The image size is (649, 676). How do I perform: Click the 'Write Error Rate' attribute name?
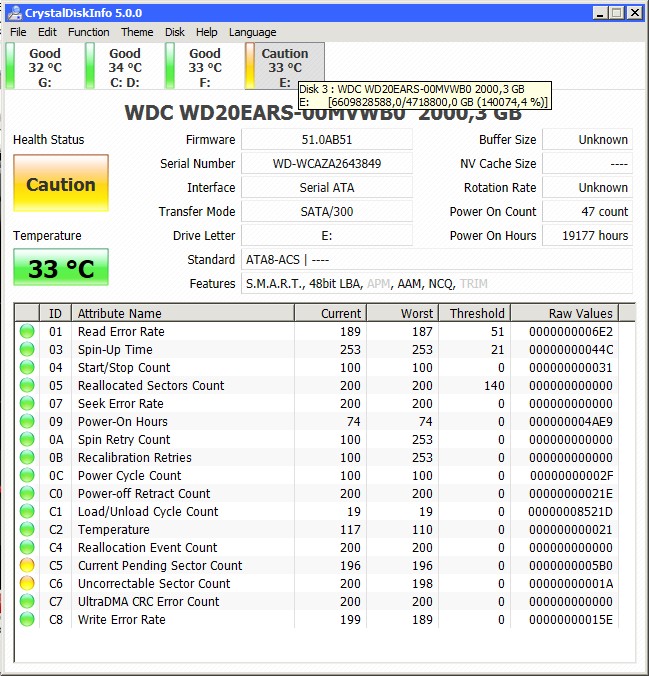click(x=122, y=620)
